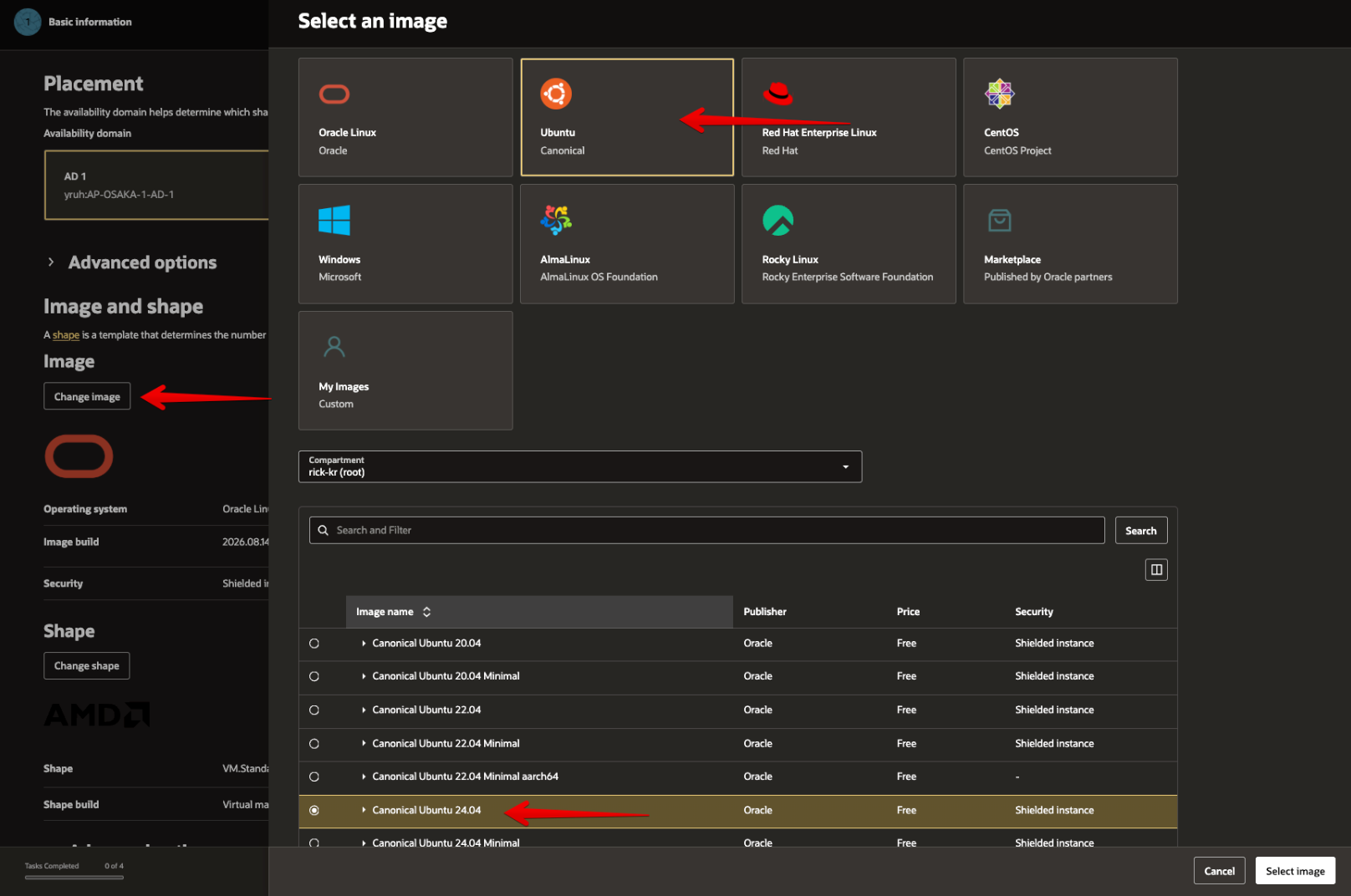Click Oracle publisher for Ubuntu 24.04
1351x896 pixels.
[758, 810]
